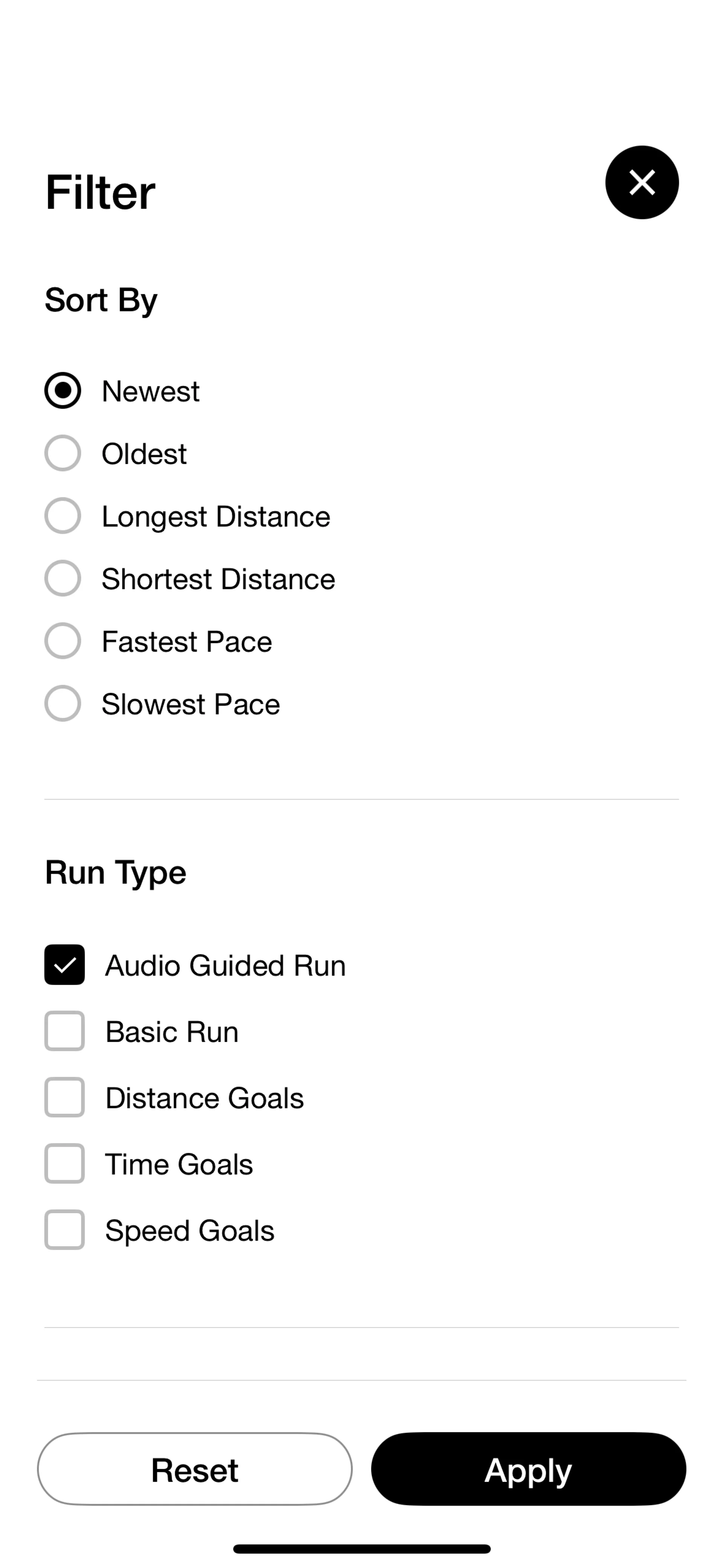Viewport: 723px width, 1568px height.
Task: Tap the Oldest label text
Action: [144, 454]
